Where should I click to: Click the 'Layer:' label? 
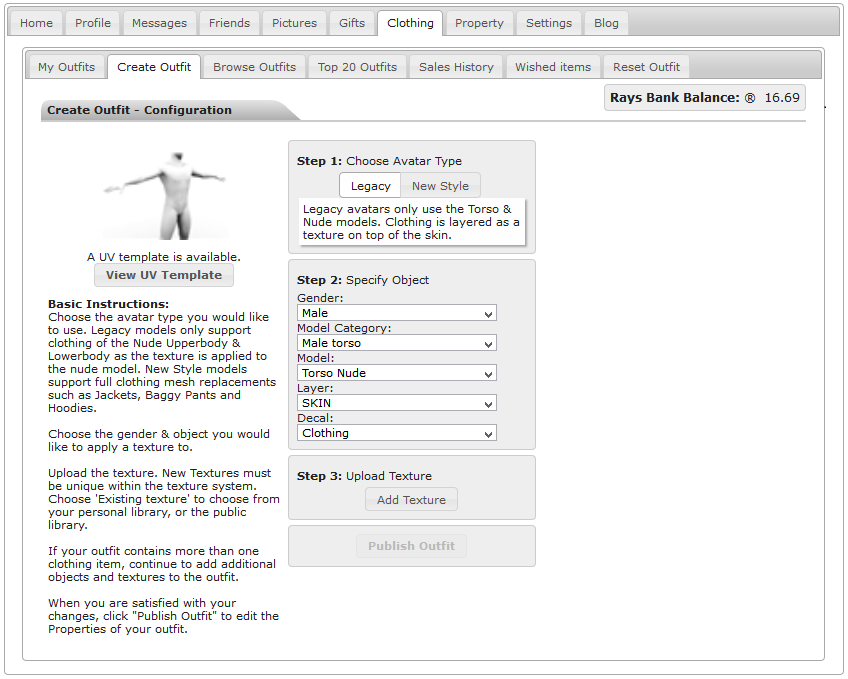pos(315,388)
